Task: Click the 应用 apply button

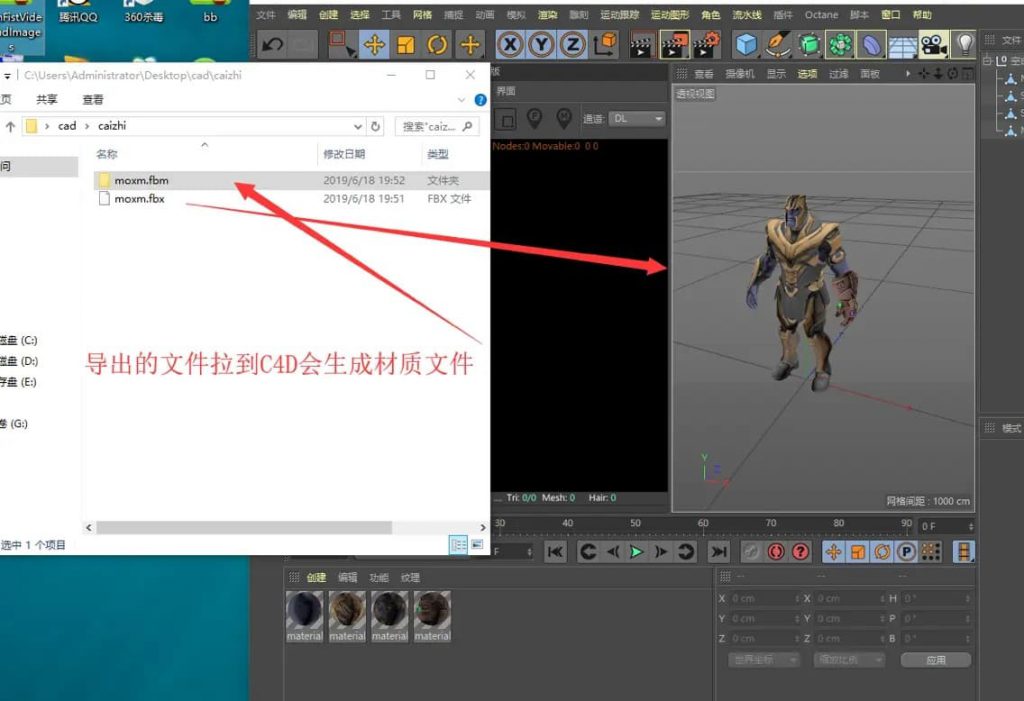Action: tap(936, 660)
